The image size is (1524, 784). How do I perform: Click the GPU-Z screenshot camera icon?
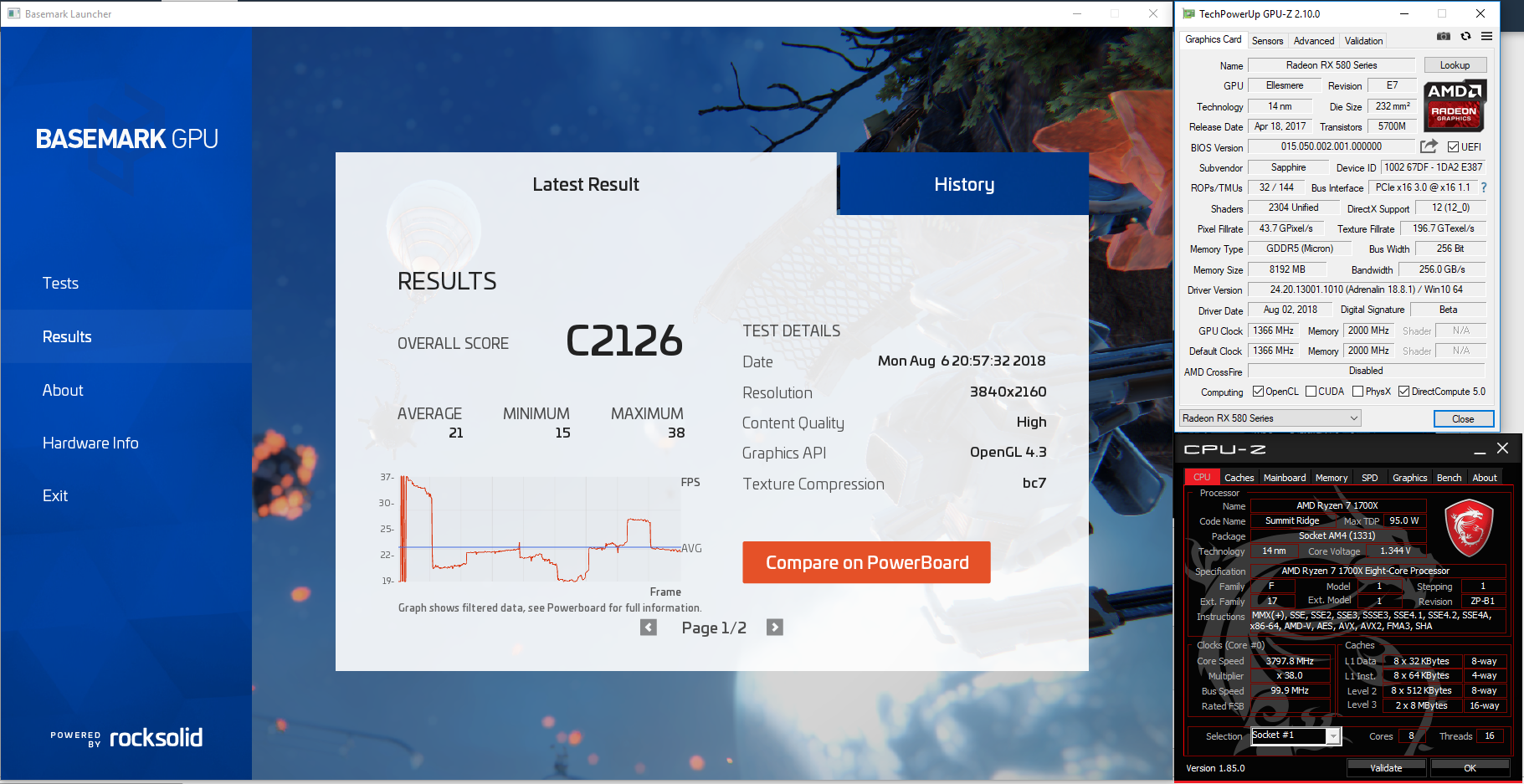(1444, 37)
